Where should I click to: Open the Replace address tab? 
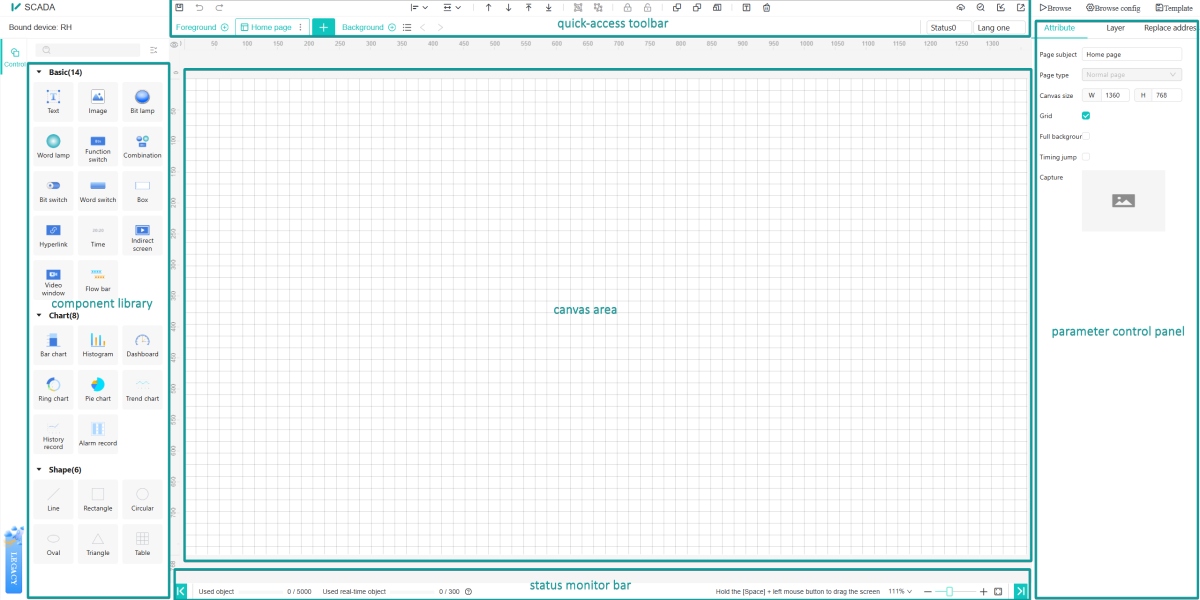click(1170, 28)
